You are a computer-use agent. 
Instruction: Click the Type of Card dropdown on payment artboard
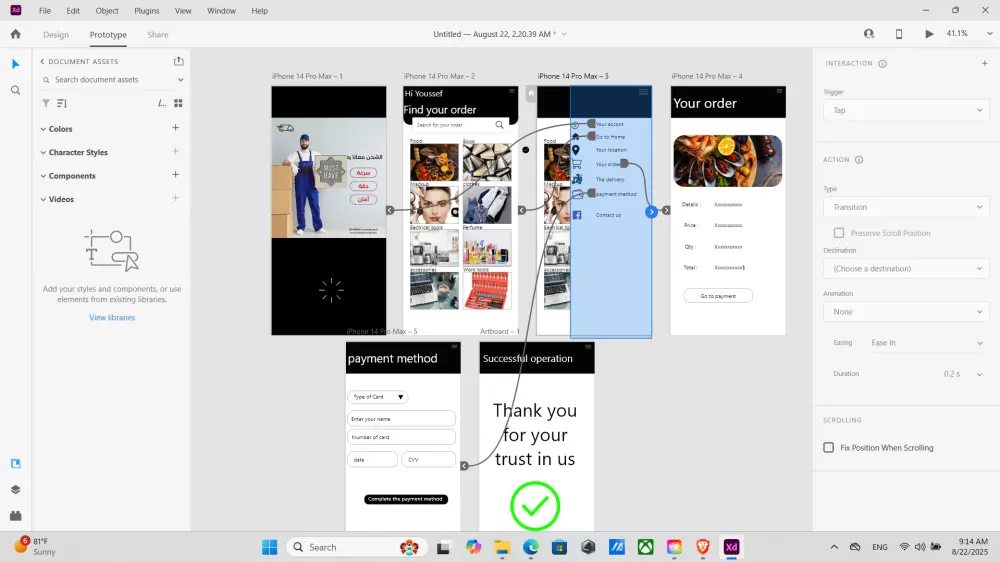coord(378,397)
